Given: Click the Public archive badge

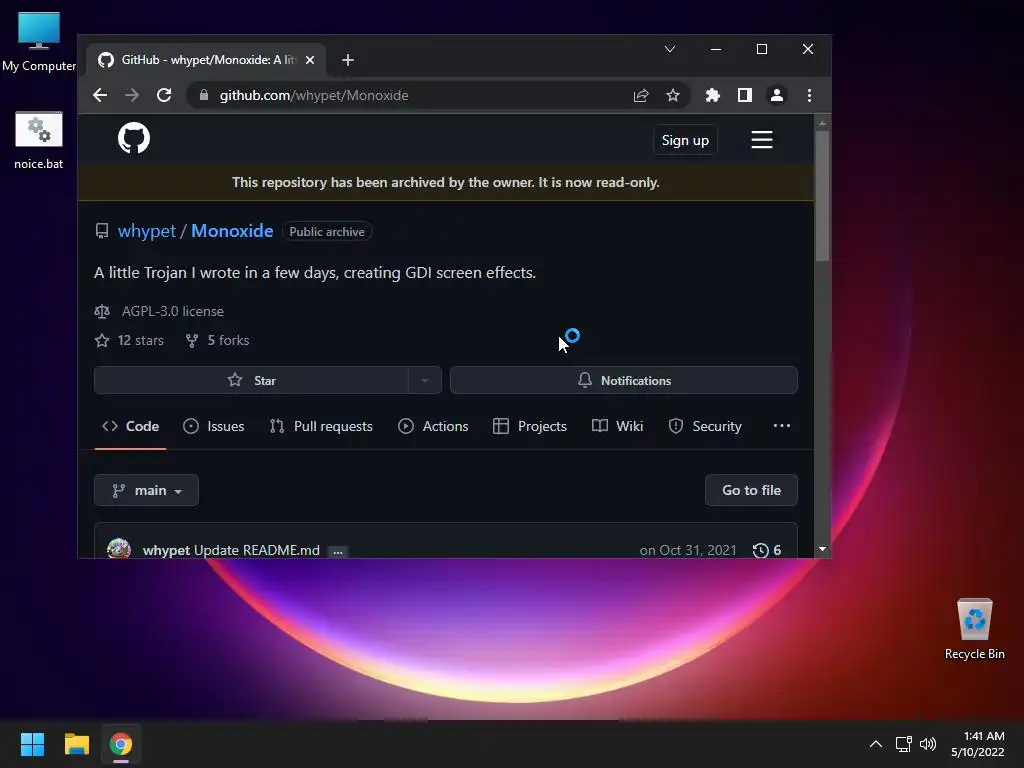Looking at the screenshot, I should (327, 232).
